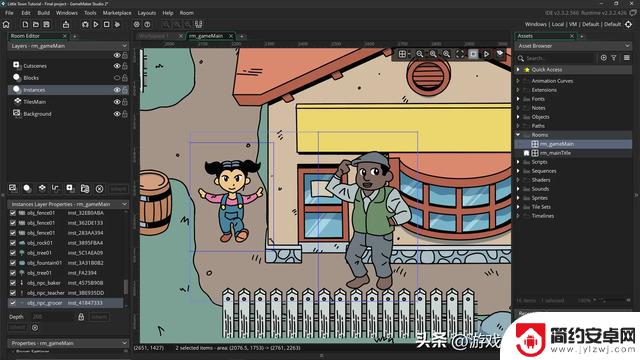
Task: Add asset plus icon in Asset Browser
Action: [x=603, y=58]
